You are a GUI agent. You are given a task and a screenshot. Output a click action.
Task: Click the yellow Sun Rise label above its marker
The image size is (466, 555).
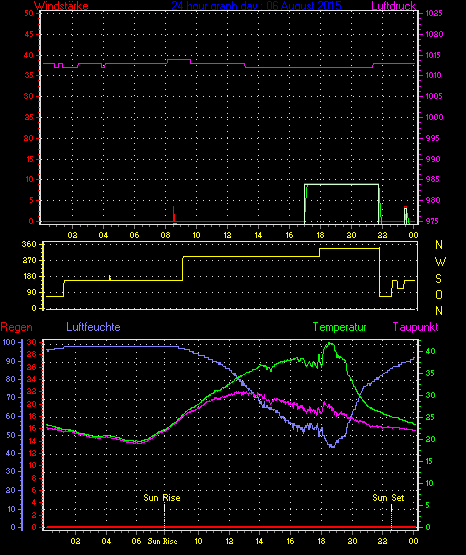162,498
